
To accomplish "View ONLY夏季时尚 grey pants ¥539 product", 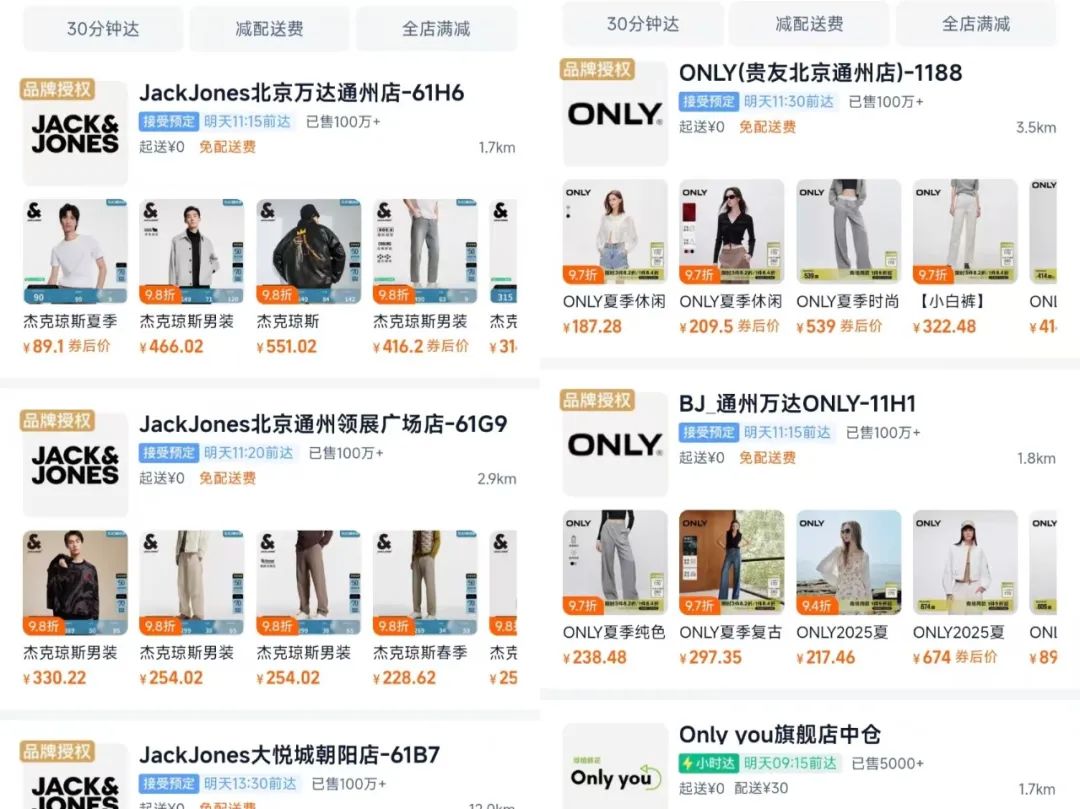I will click(x=849, y=258).
